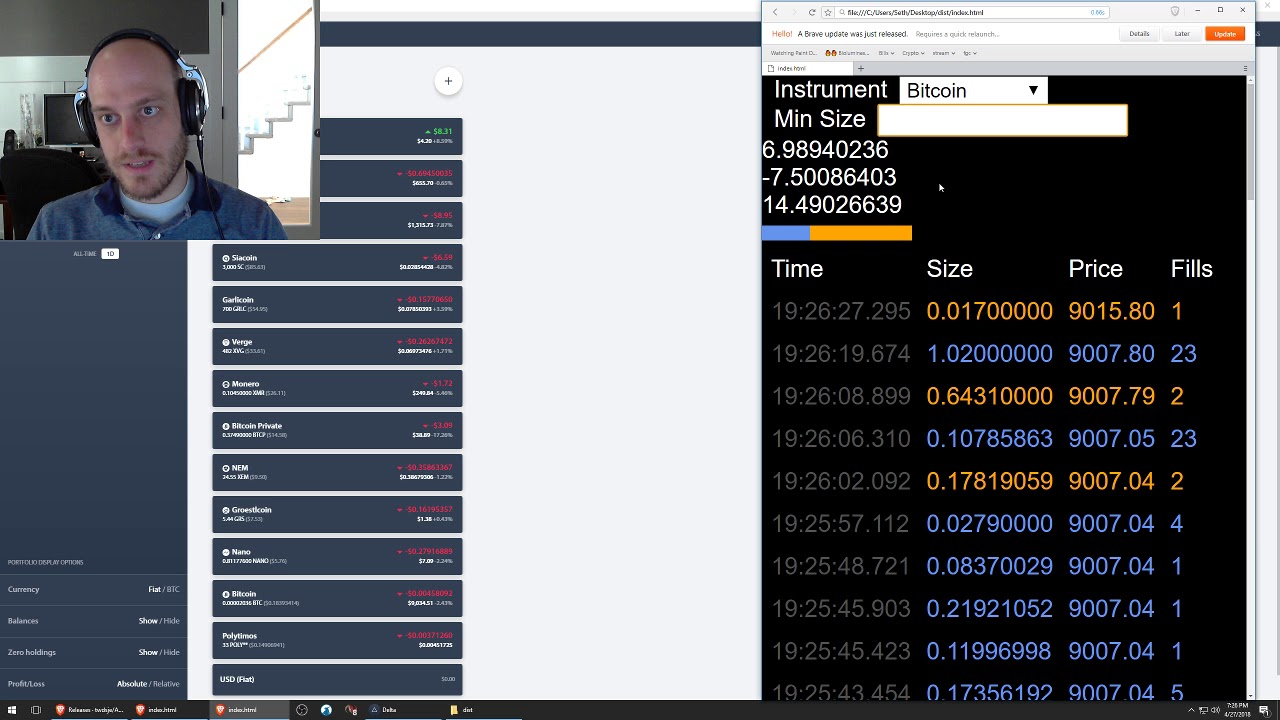
Task: Click the Size column header
Action: pyautogui.click(x=949, y=269)
